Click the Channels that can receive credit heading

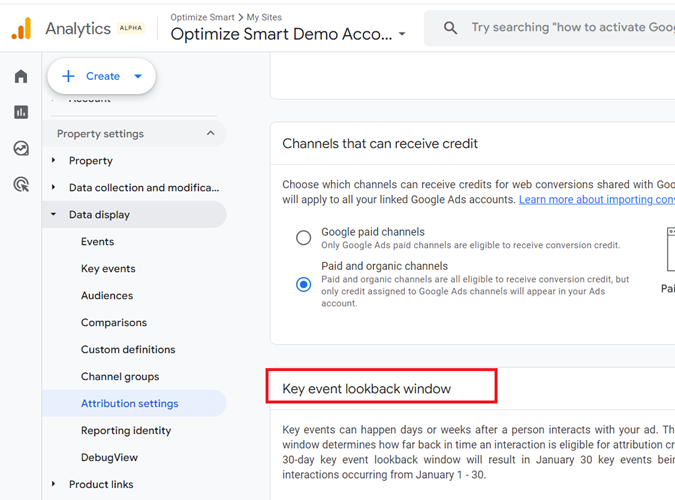click(380, 143)
